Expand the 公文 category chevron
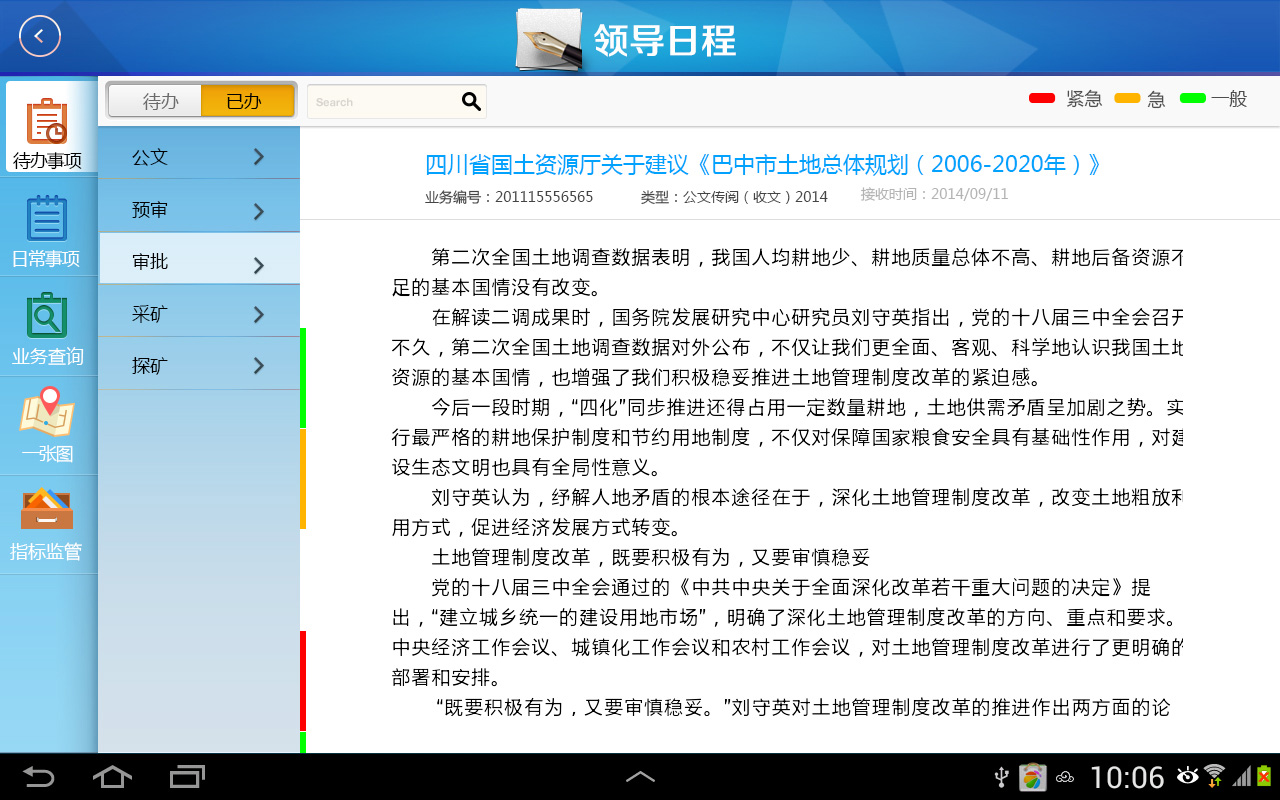This screenshot has width=1280, height=800. click(259, 157)
